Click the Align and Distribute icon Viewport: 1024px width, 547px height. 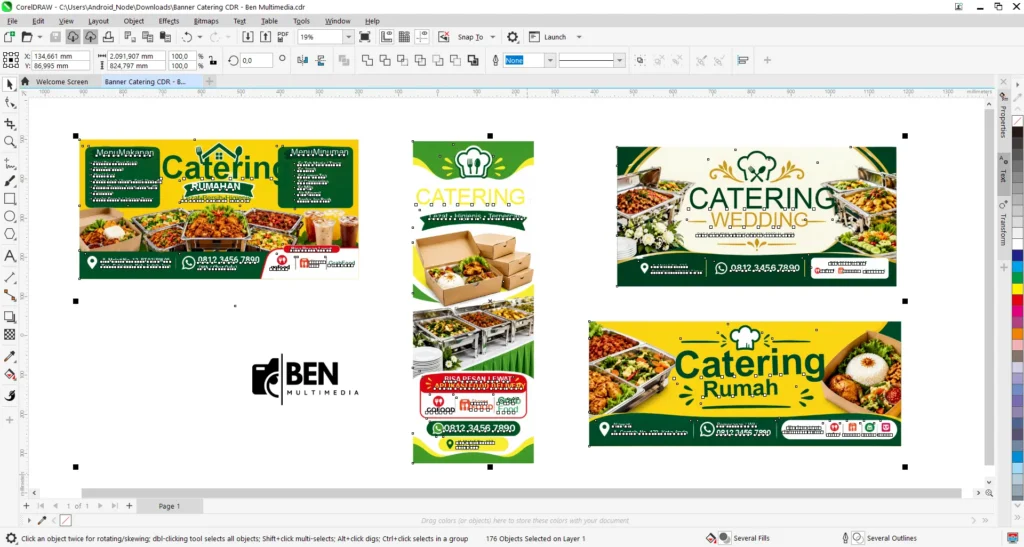coord(743,60)
